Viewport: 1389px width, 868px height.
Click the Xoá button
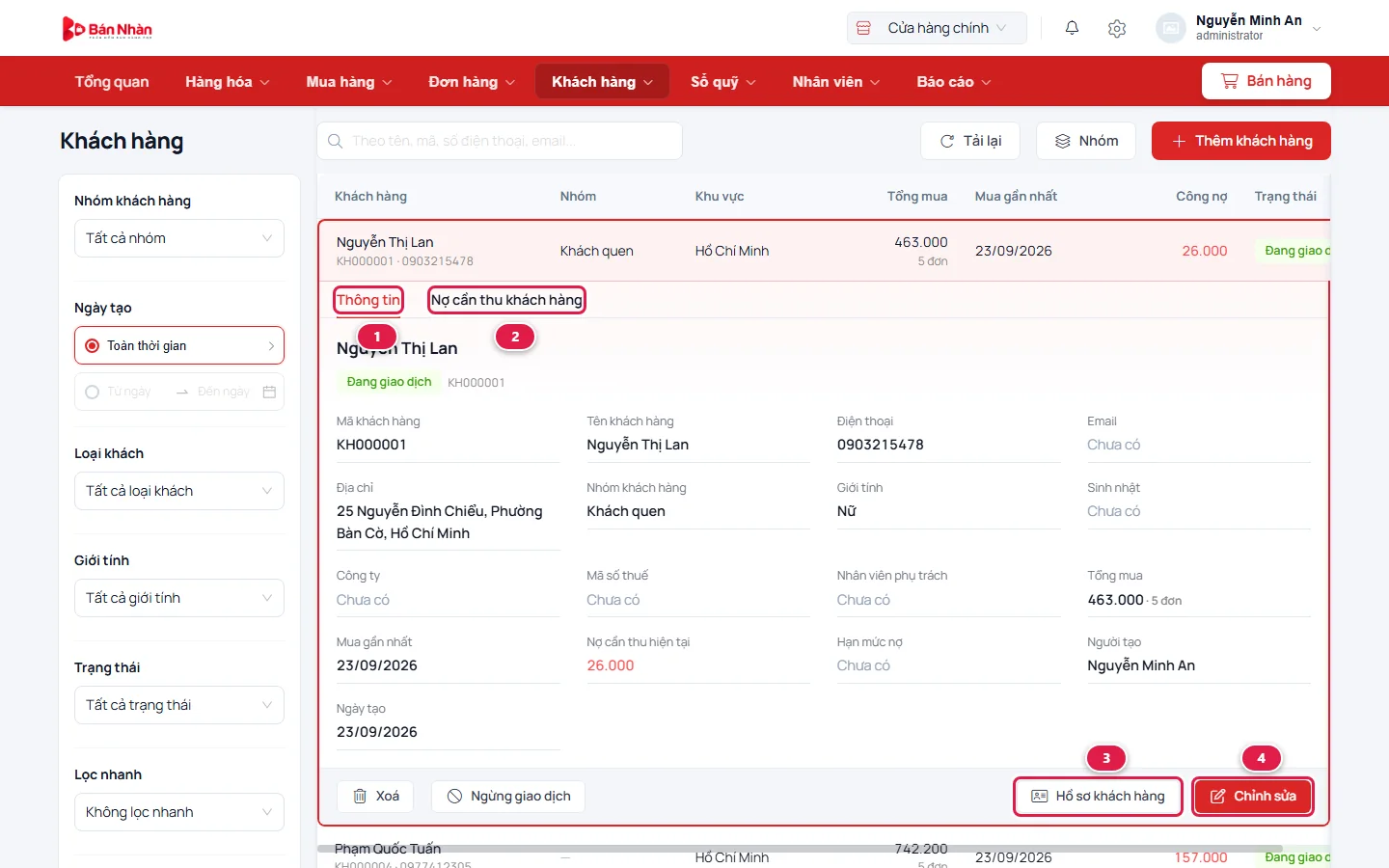click(x=375, y=796)
